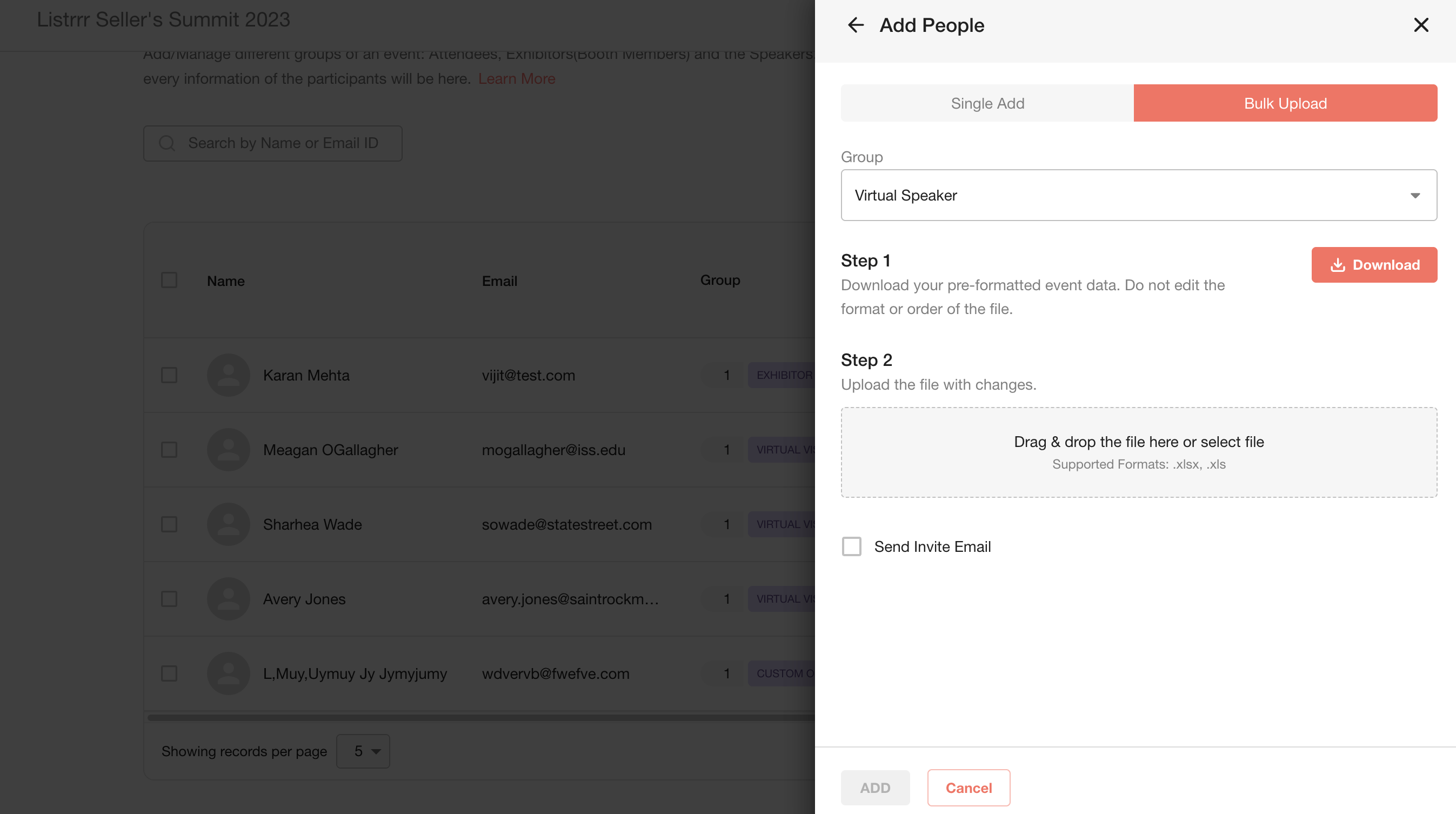Screen dimensions: 1456x814
Task: Select the checkbox for Avery Jones
Action: point(169,599)
